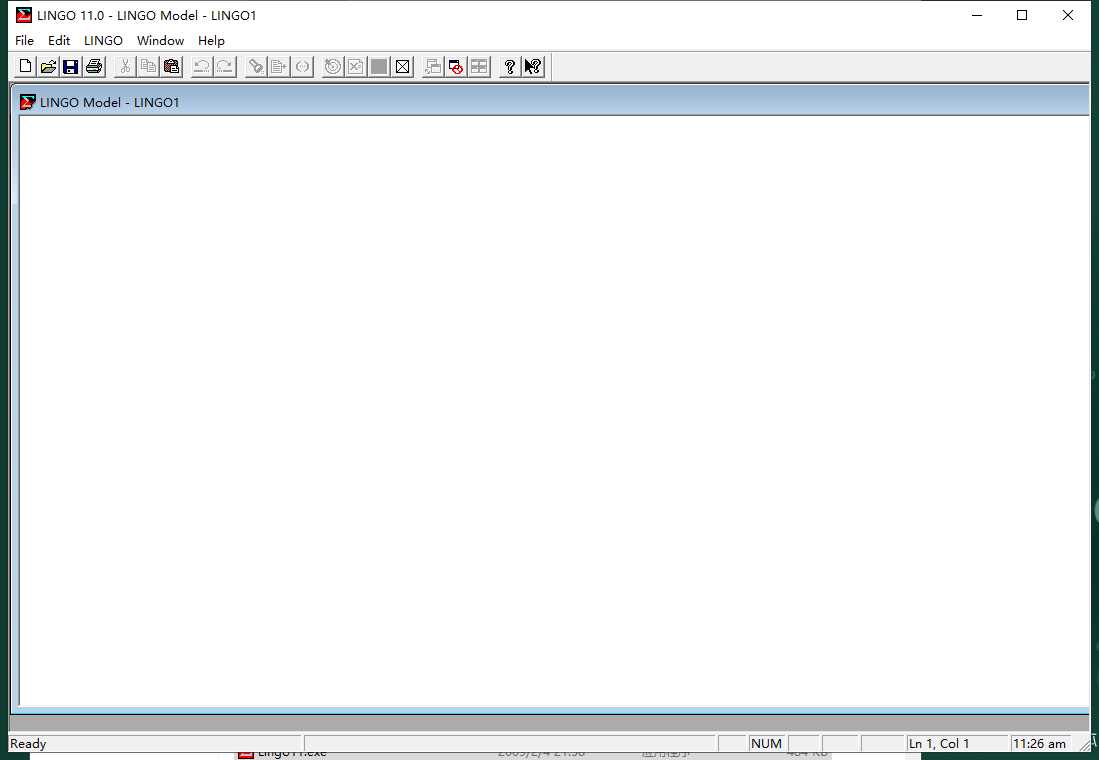Open Options with the crossed-box toolbar icon
Screen dimensions: 1099x760
tap(402, 67)
